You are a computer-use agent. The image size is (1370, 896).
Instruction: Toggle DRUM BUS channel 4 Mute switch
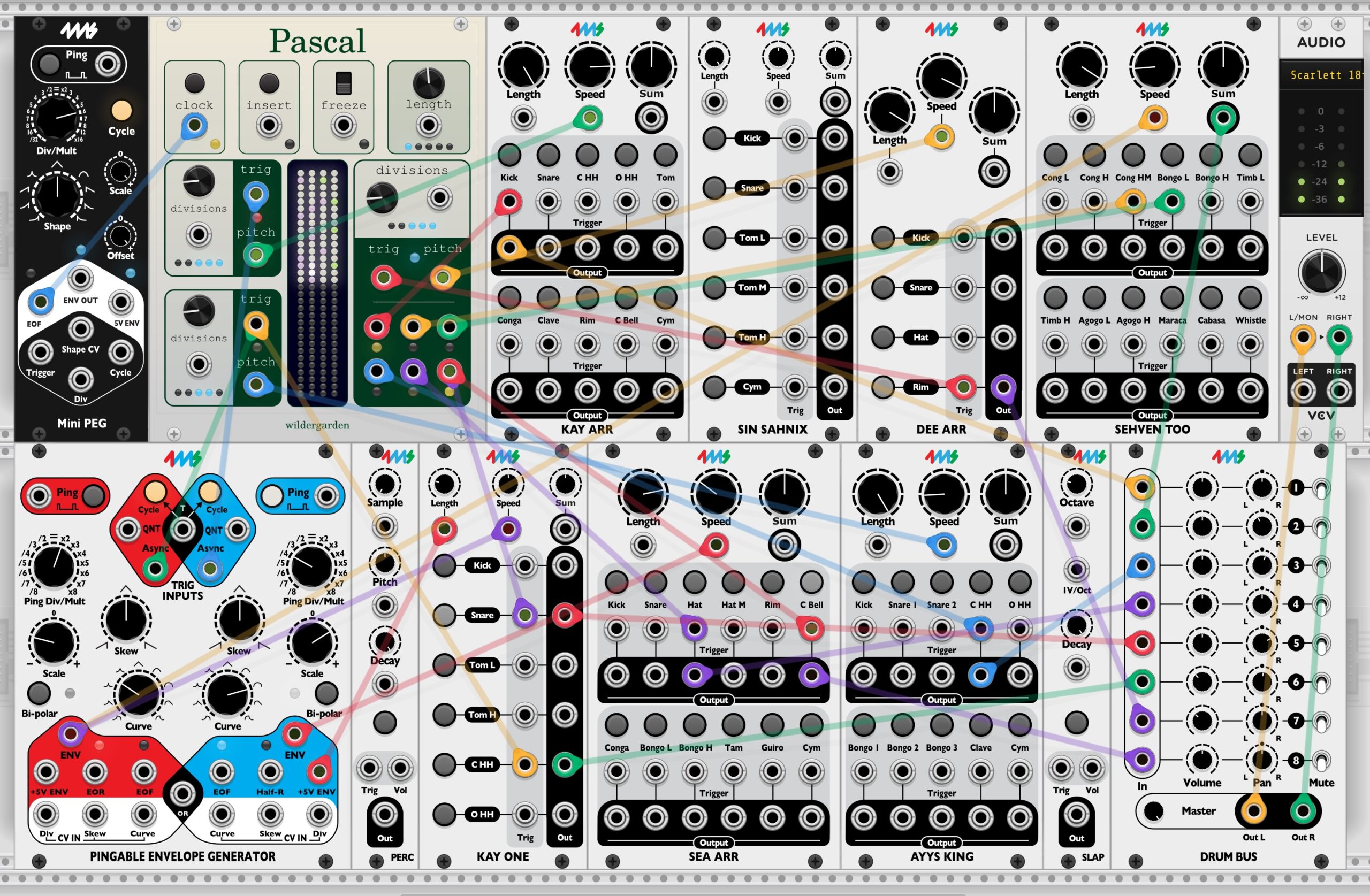click(1321, 605)
